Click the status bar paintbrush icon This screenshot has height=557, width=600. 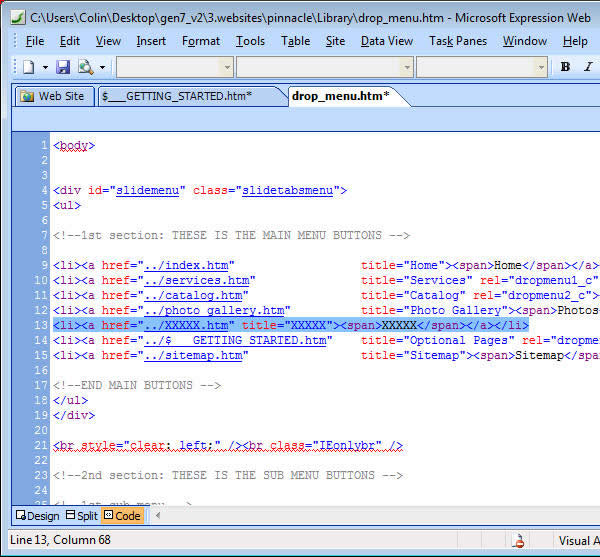pos(518,541)
